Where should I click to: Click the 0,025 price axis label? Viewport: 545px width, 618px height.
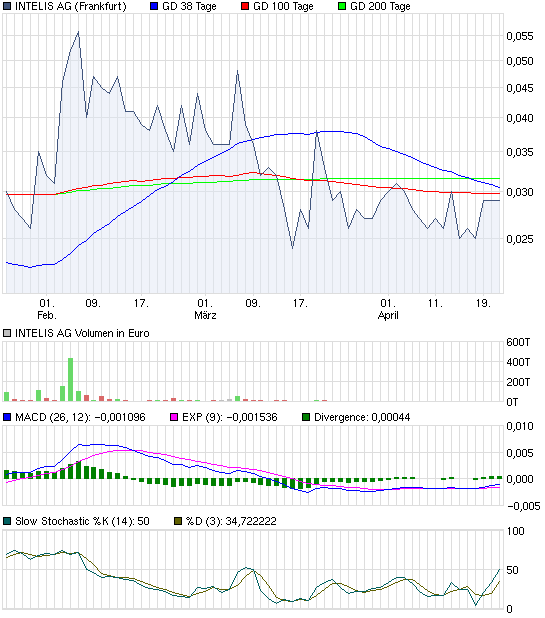[520, 239]
